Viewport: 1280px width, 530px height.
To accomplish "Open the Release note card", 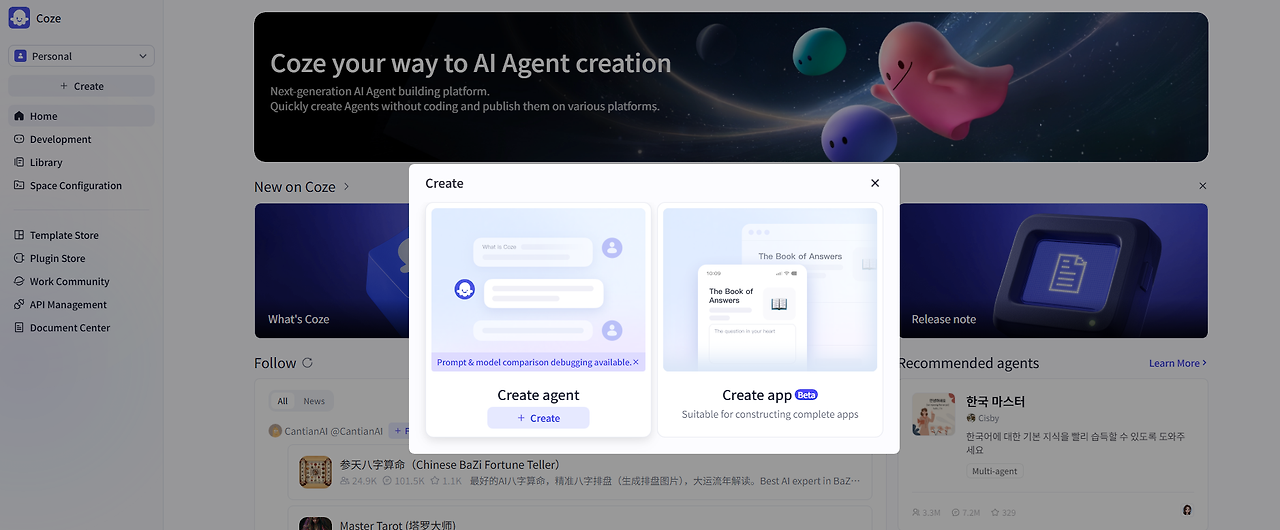I will 1054,271.
